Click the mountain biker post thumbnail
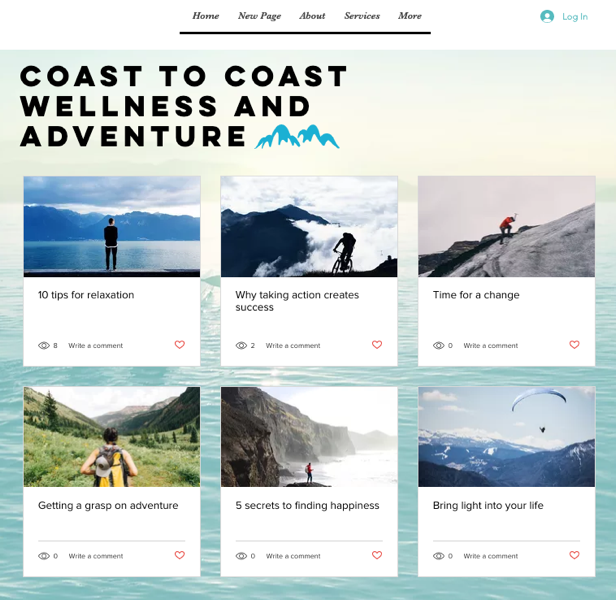Screen dimensions: 616x600 pyautogui.click(x=309, y=227)
